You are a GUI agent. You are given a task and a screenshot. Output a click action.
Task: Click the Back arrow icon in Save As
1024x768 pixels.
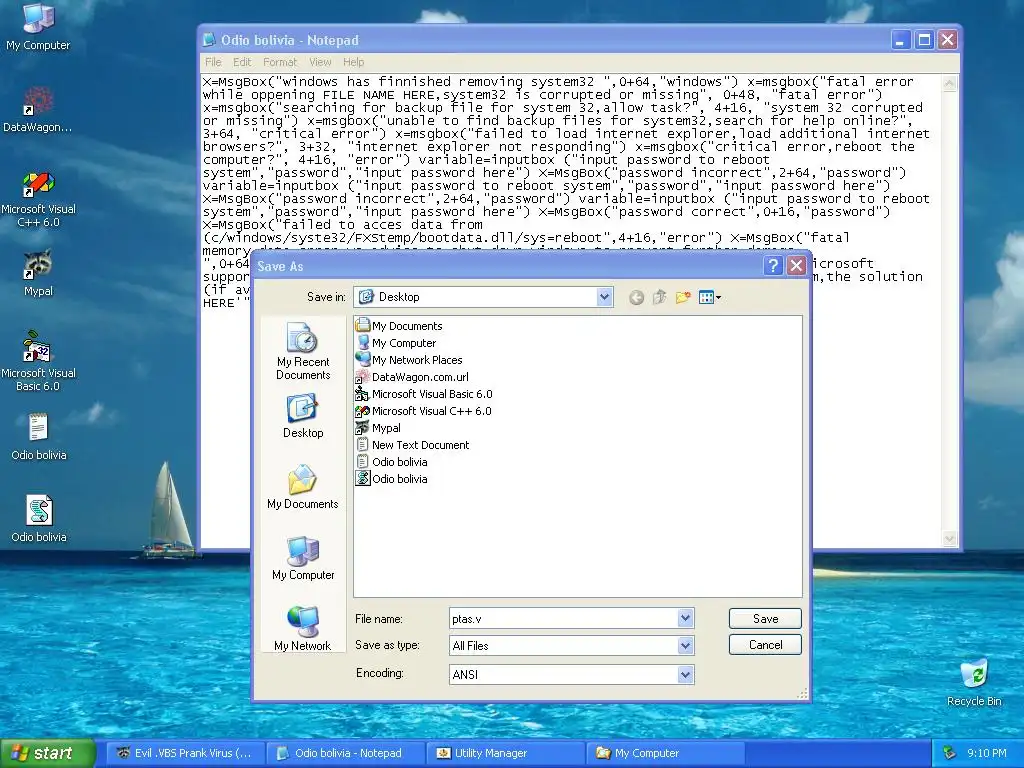point(636,298)
